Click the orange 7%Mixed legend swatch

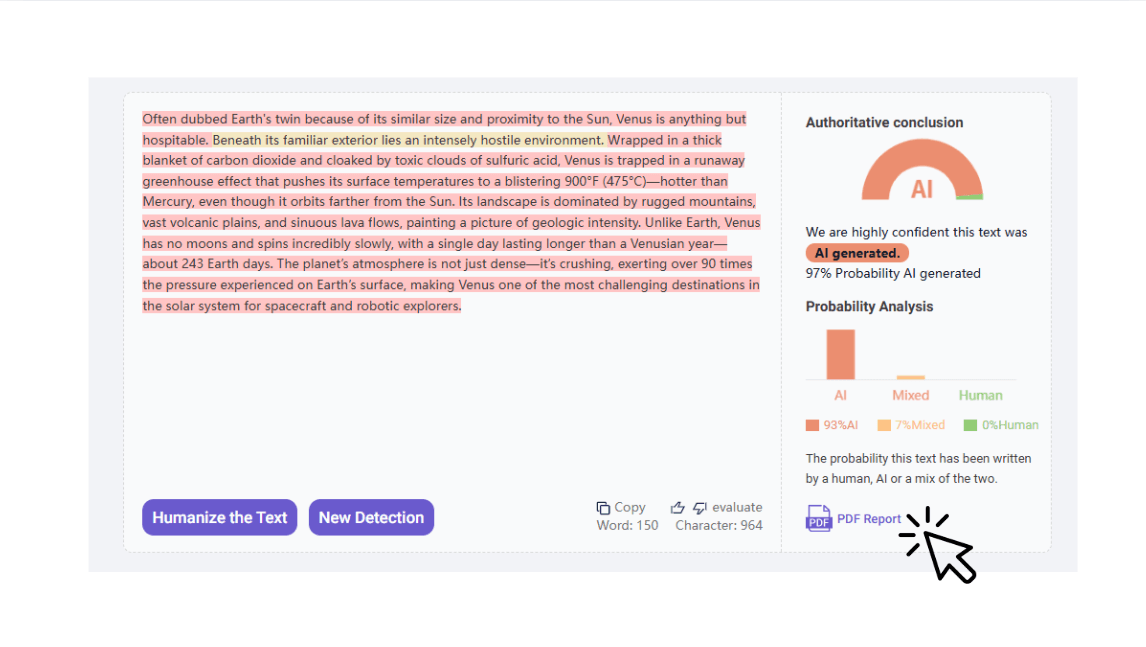coord(884,425)
